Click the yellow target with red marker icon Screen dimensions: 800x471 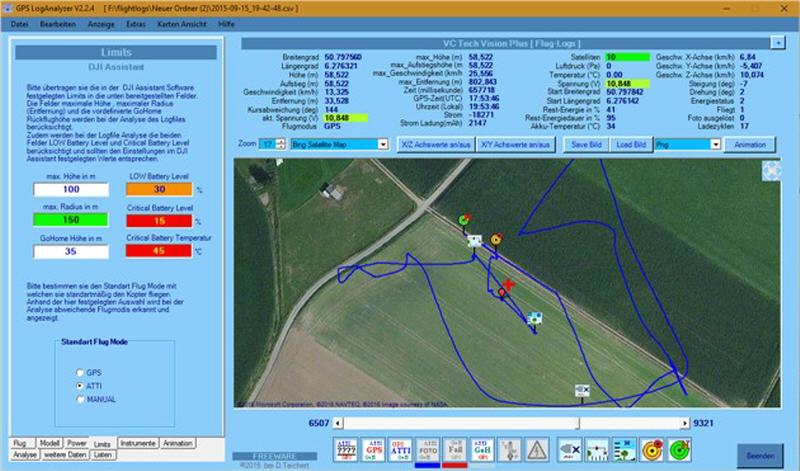coord(652,450)
